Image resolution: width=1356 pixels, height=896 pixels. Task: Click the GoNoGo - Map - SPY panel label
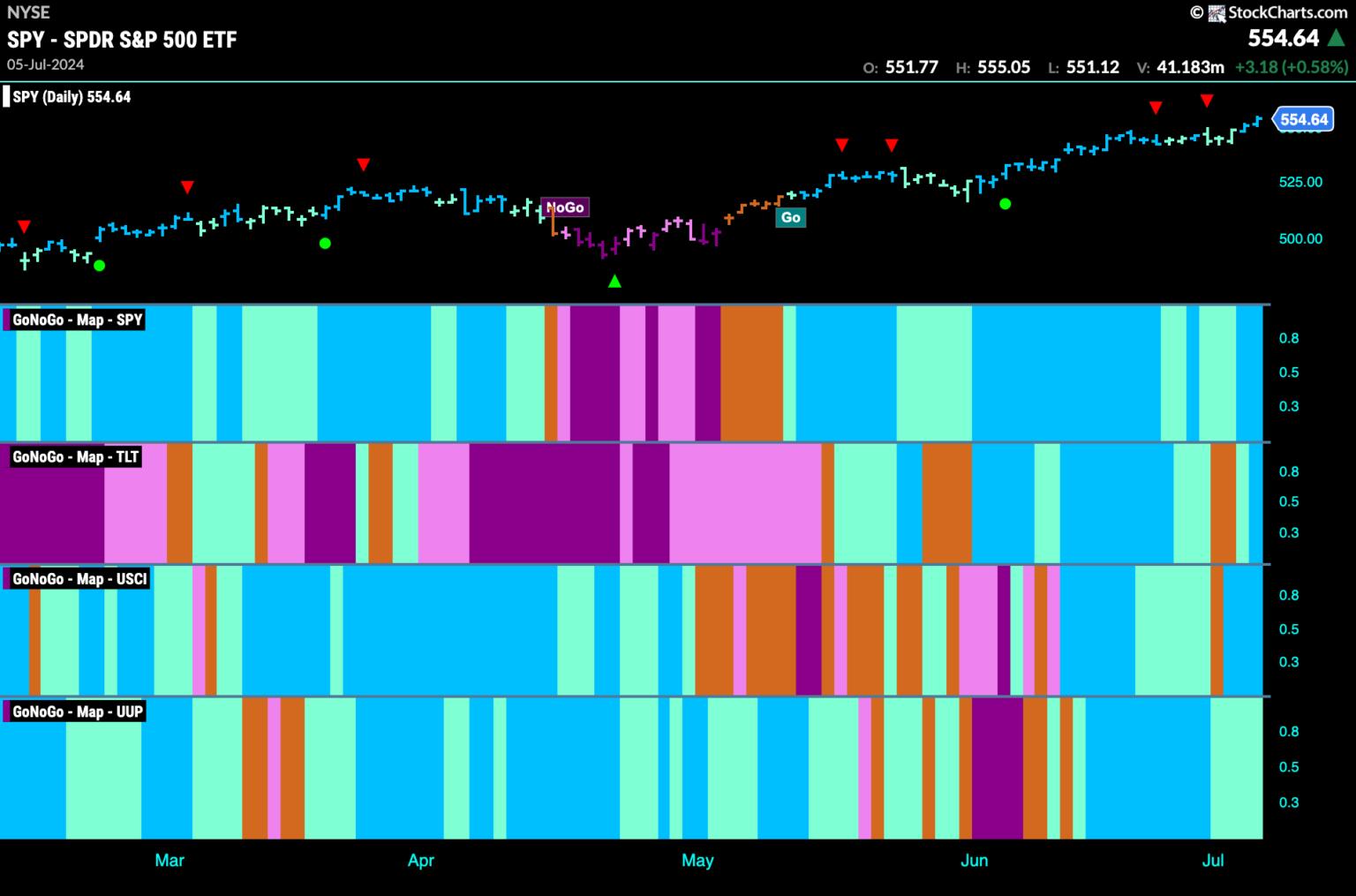point(77,320)
